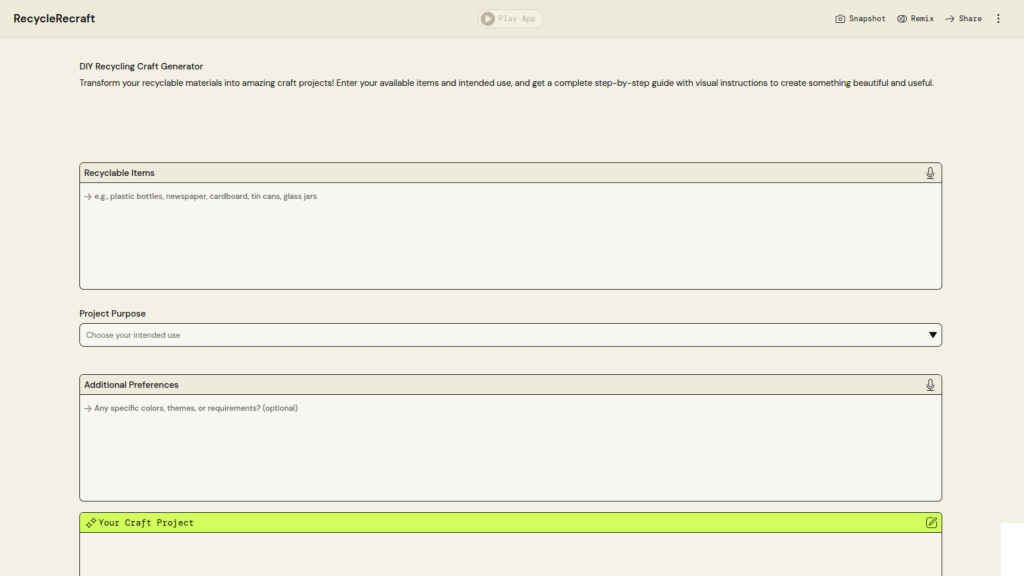Activate the microphone for Recyclable Items
This screenshot has height=576, width=1024.
click(930, 173)
